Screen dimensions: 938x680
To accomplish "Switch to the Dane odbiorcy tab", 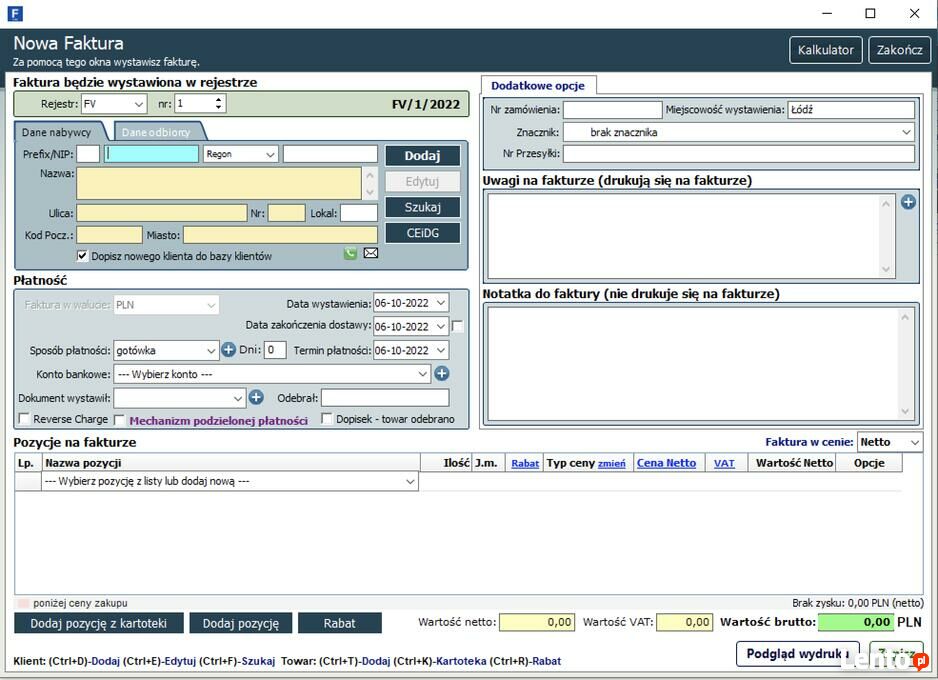I will coord(156,132).
